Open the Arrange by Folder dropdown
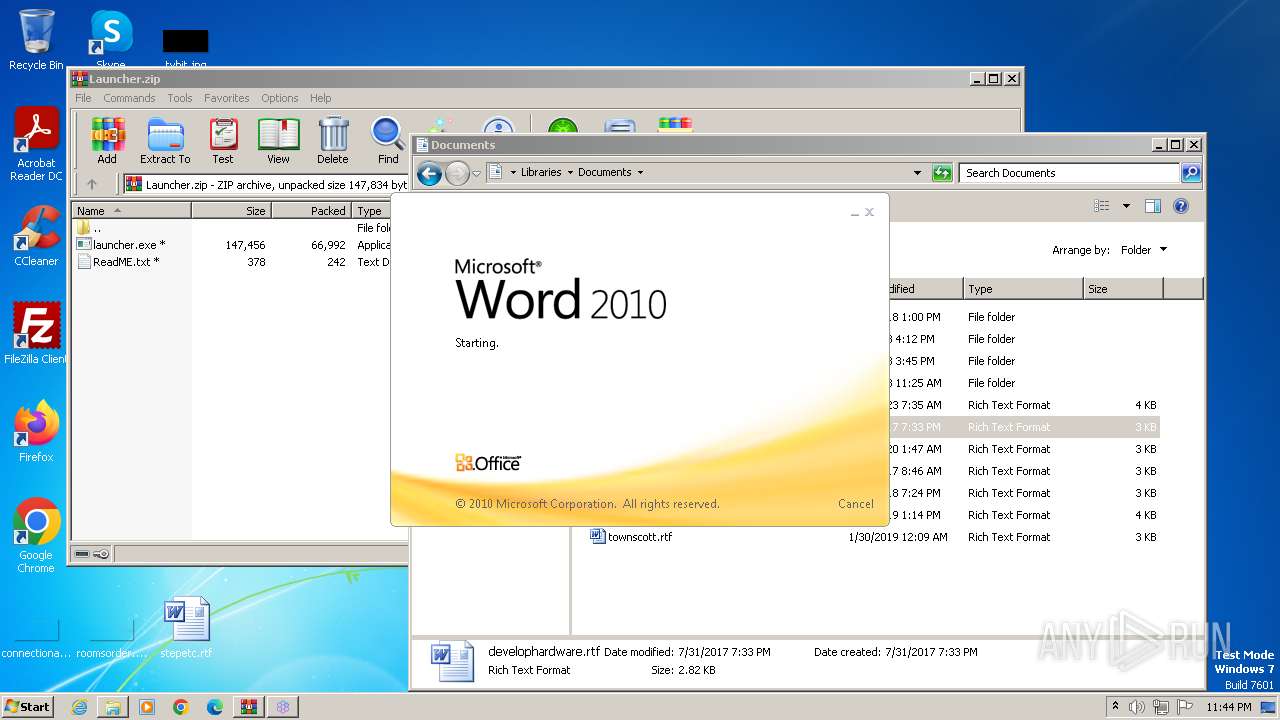 click(x=1143, y=250)
